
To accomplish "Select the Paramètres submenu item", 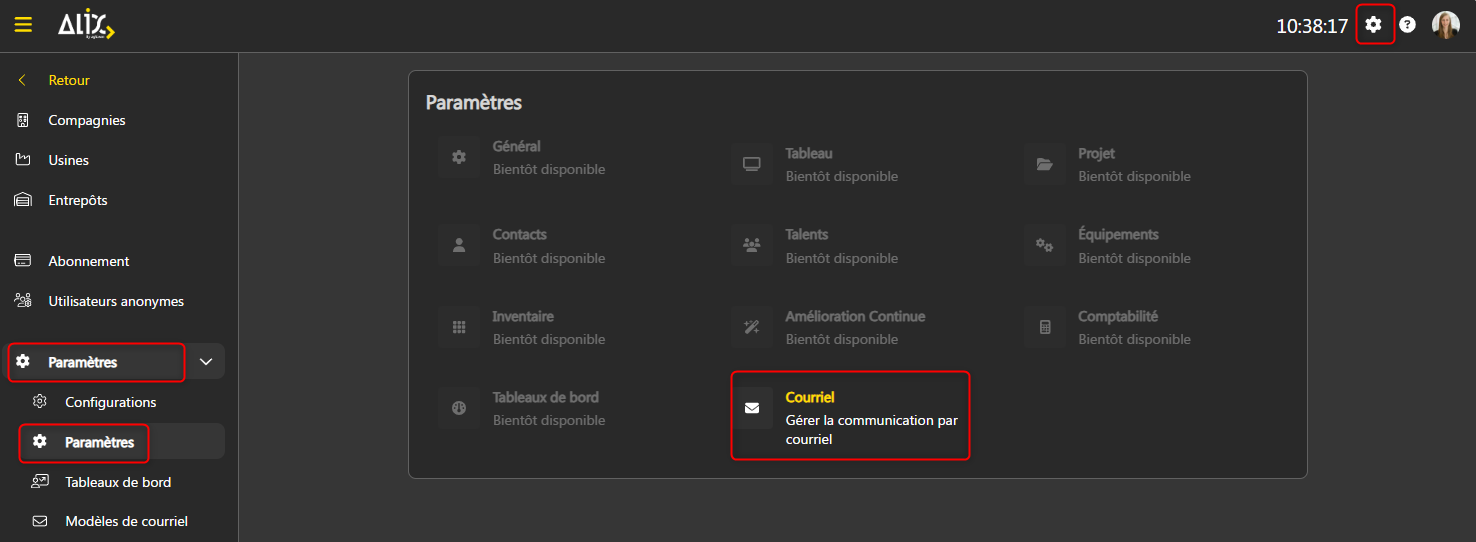I will 99,442.
